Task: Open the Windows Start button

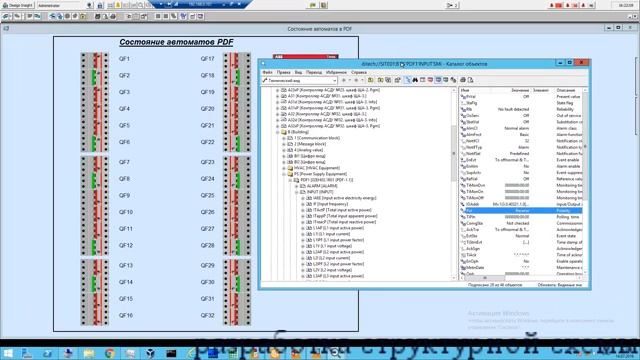Action: [8, 353]
